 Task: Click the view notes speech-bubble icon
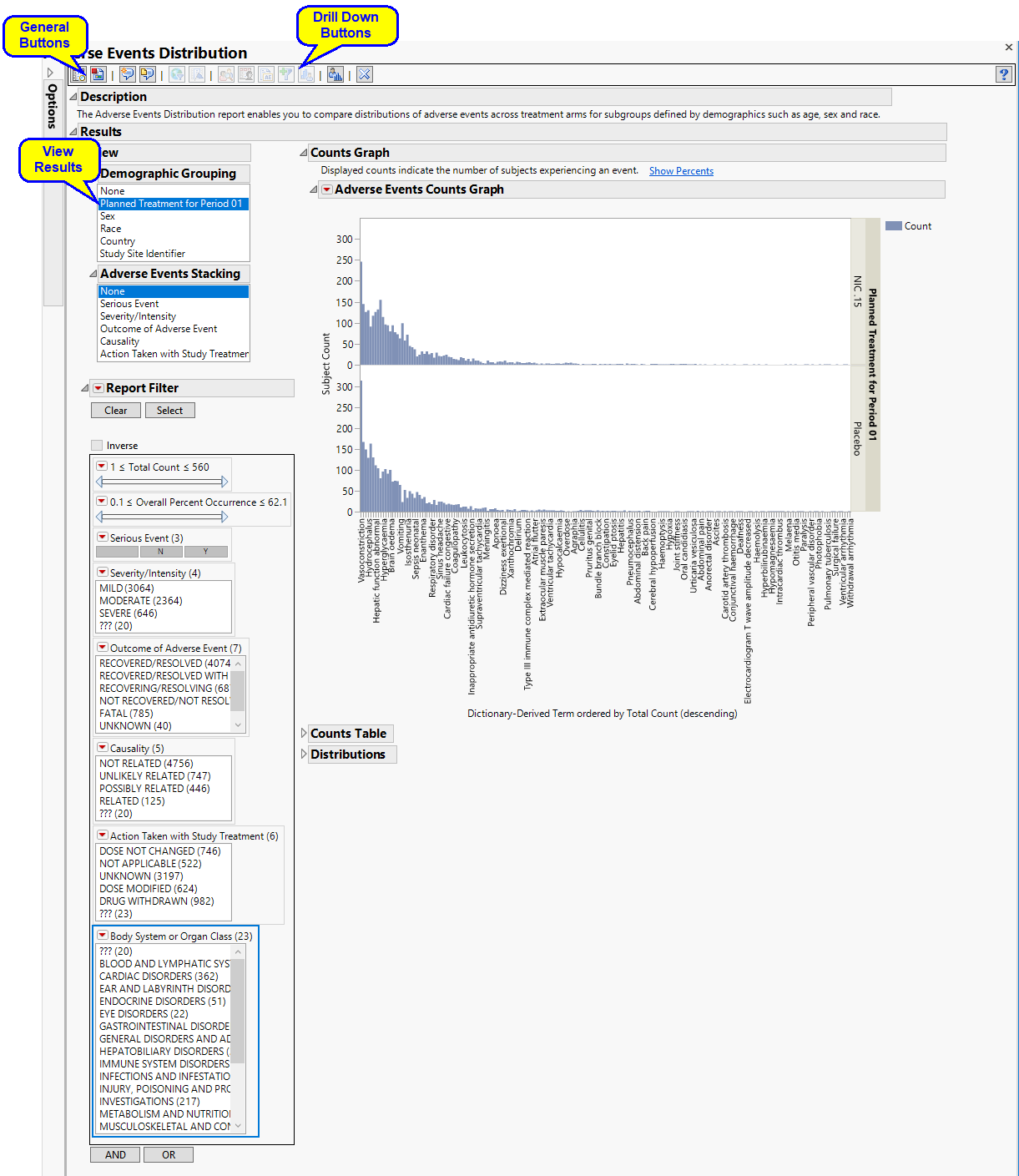[x=148, y=74]
